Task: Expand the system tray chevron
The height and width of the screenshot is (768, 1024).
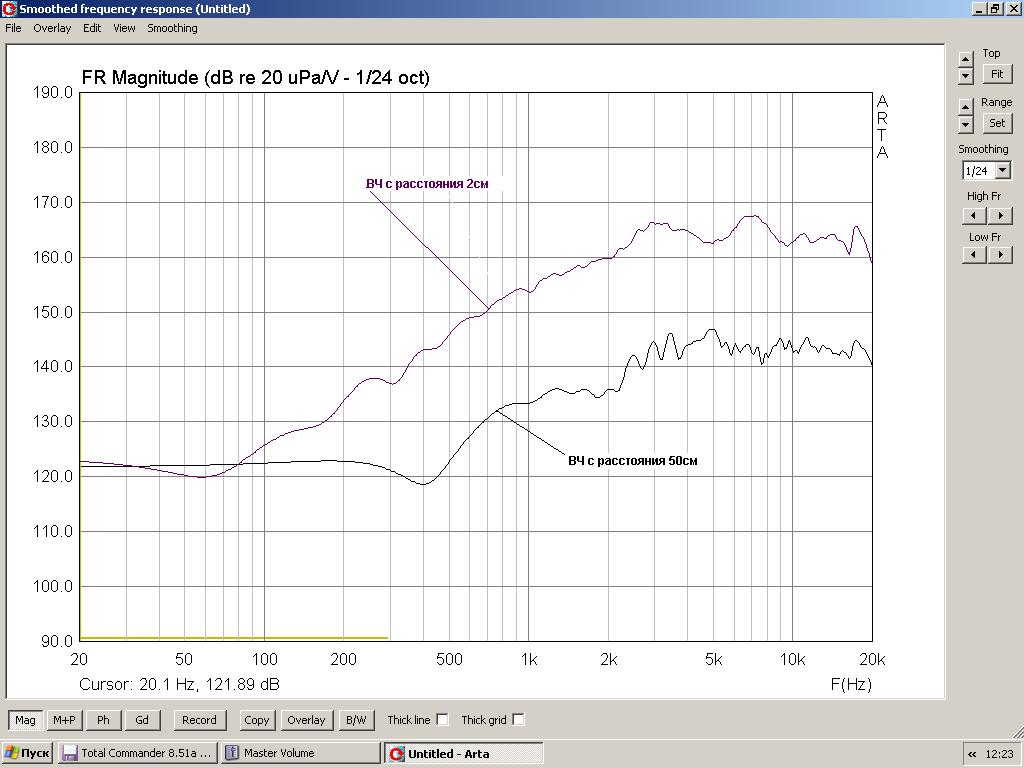Action: coord(972,754)
